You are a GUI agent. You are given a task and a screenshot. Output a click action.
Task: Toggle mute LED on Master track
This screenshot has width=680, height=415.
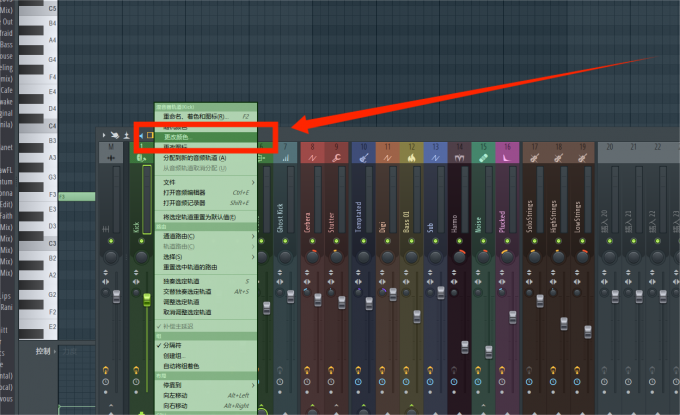click(x=111, y=241)
